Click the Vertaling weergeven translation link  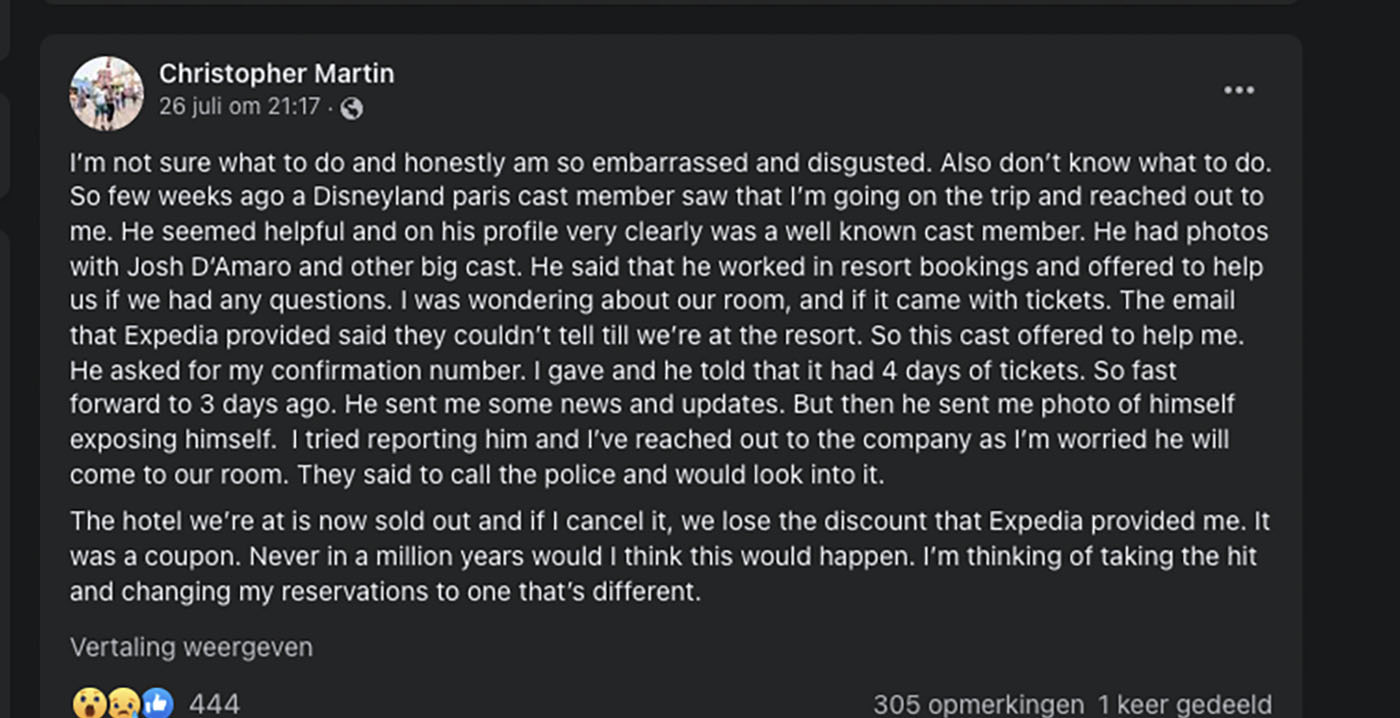point(191,647)
